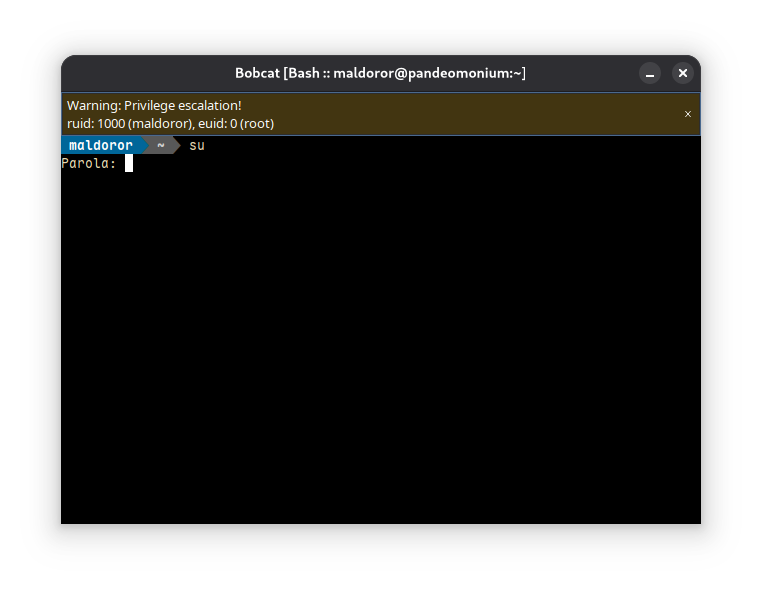Close the Bobcat terminal window
Viewport: 762px width, 591px height.
point(682,73)
